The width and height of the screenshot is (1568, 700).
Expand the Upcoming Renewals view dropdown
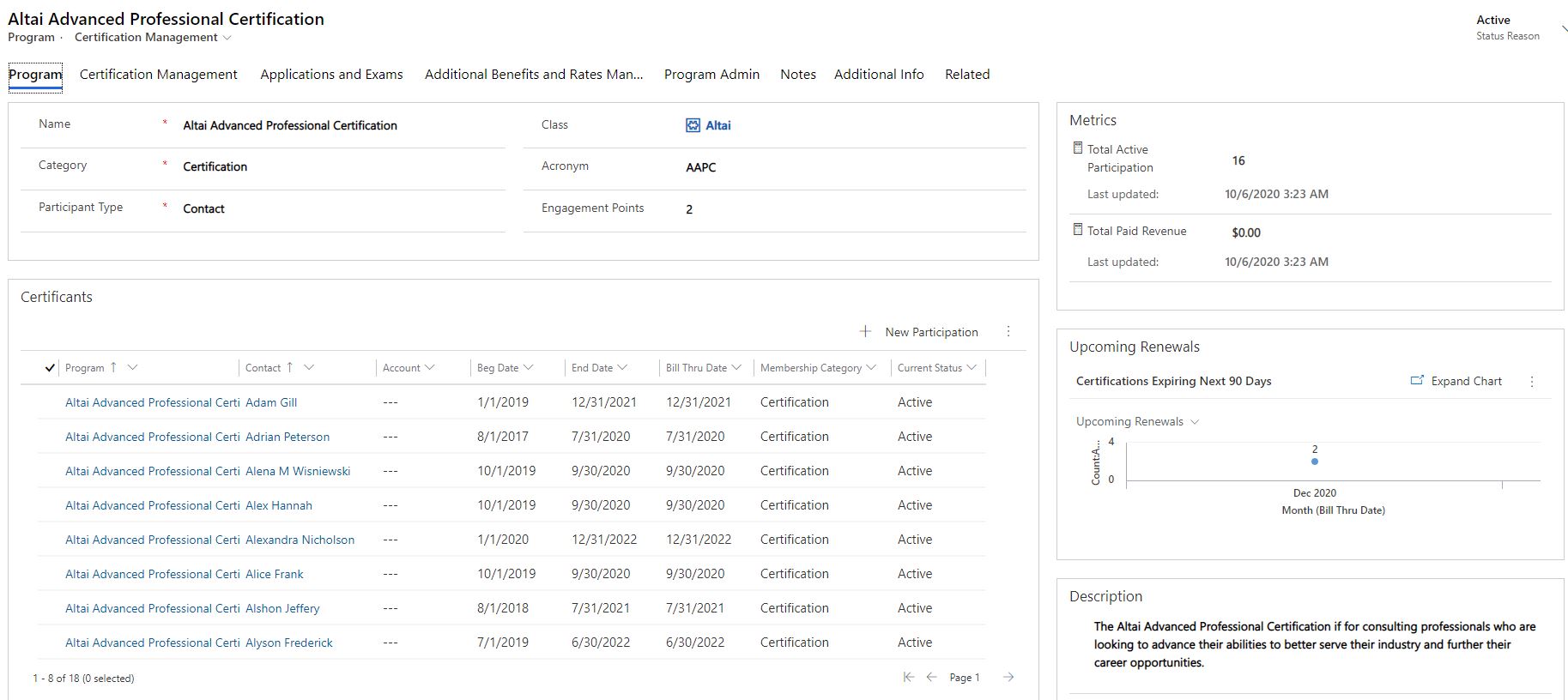[1195, 422]
